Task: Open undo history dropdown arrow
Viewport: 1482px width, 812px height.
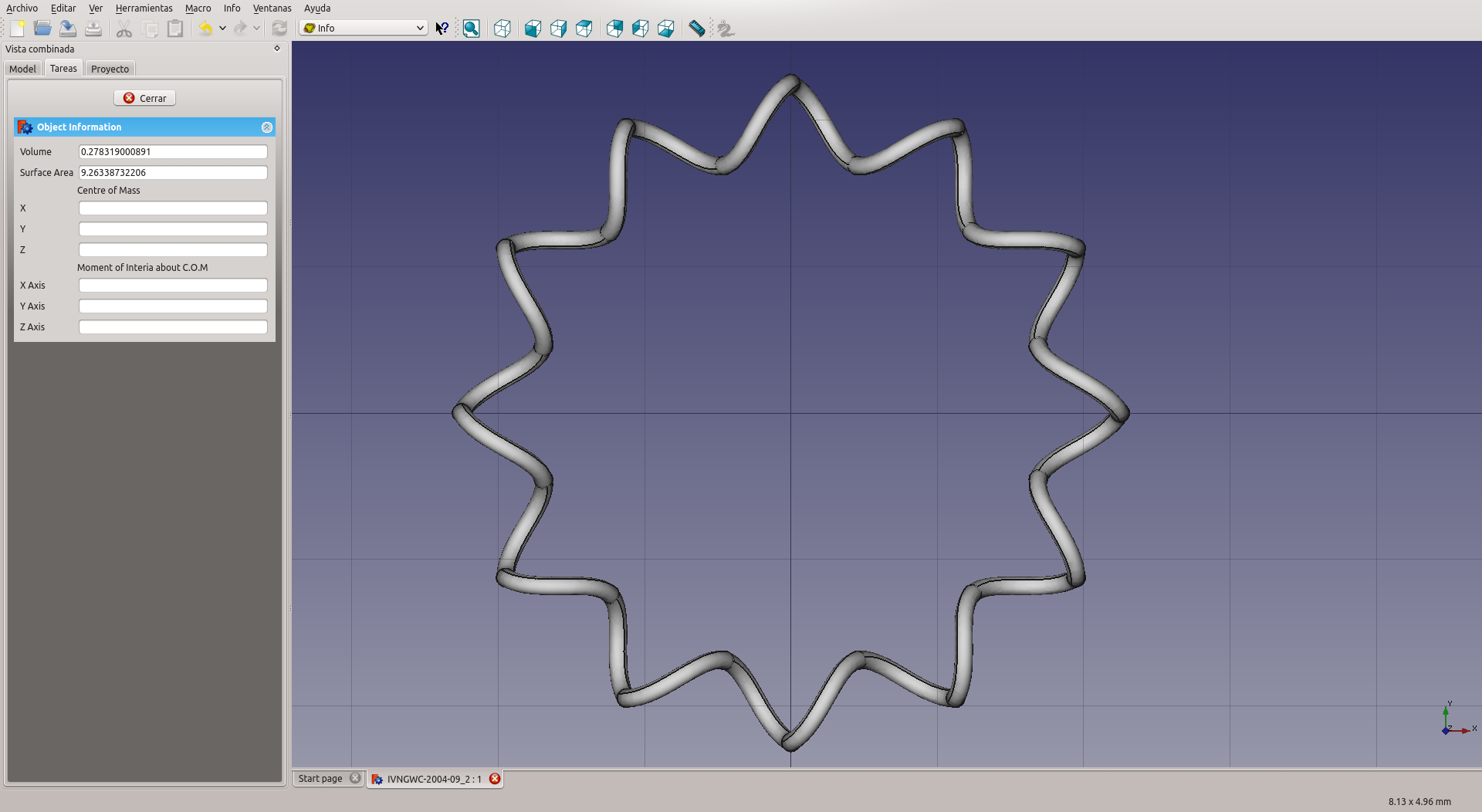Action: click(x=222, y=29)
